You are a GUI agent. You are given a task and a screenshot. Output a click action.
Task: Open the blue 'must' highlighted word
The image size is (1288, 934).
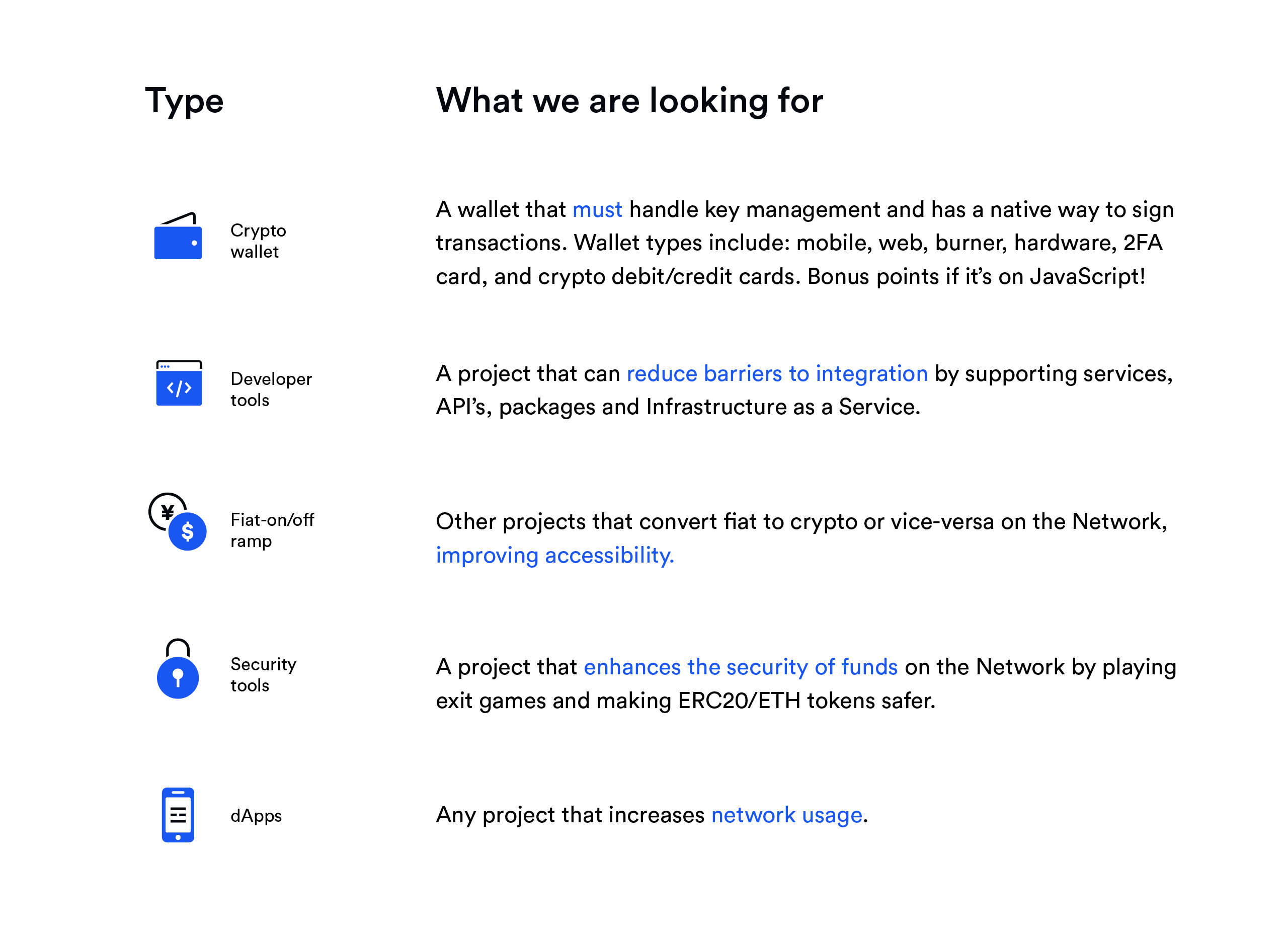(597, 210)
